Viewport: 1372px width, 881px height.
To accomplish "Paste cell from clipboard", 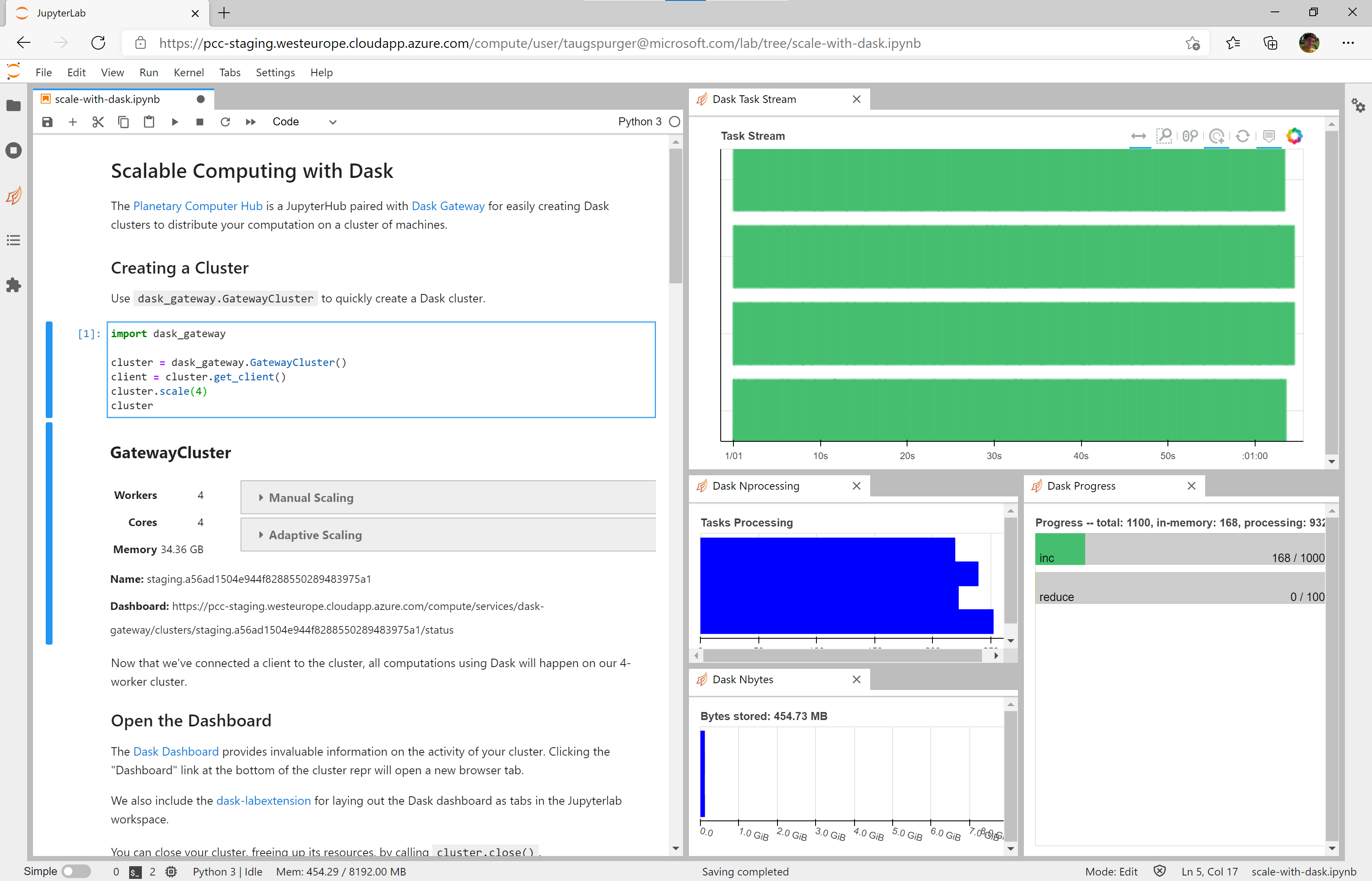I will (149, 122).
